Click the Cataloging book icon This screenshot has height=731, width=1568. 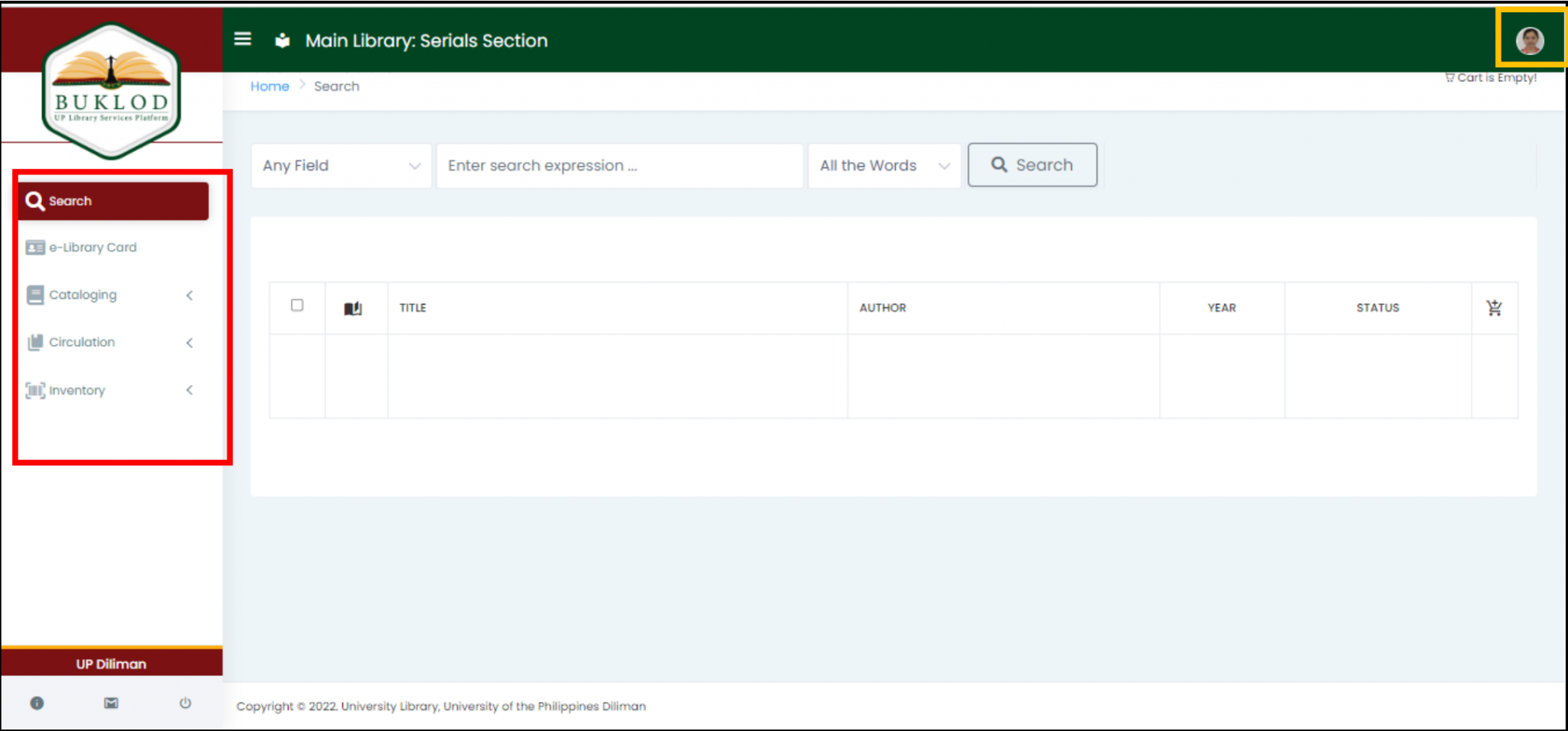[x=35, y=295]
